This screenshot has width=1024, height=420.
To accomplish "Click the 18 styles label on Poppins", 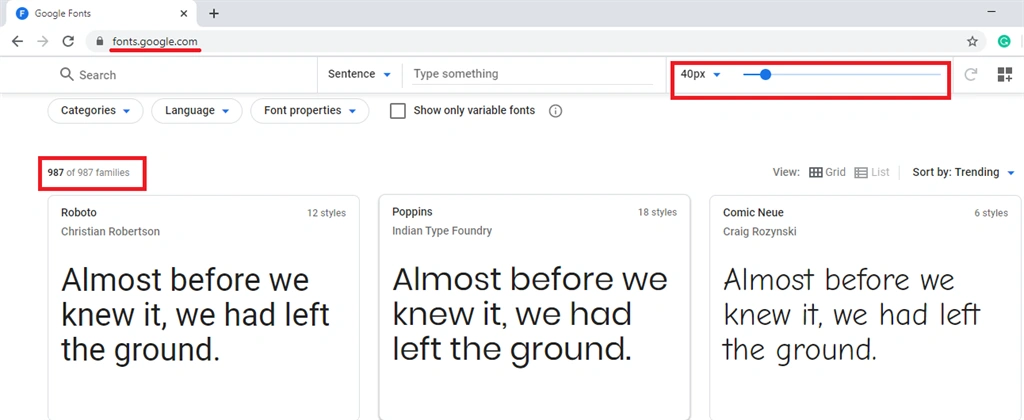I will tap(658, 212).
